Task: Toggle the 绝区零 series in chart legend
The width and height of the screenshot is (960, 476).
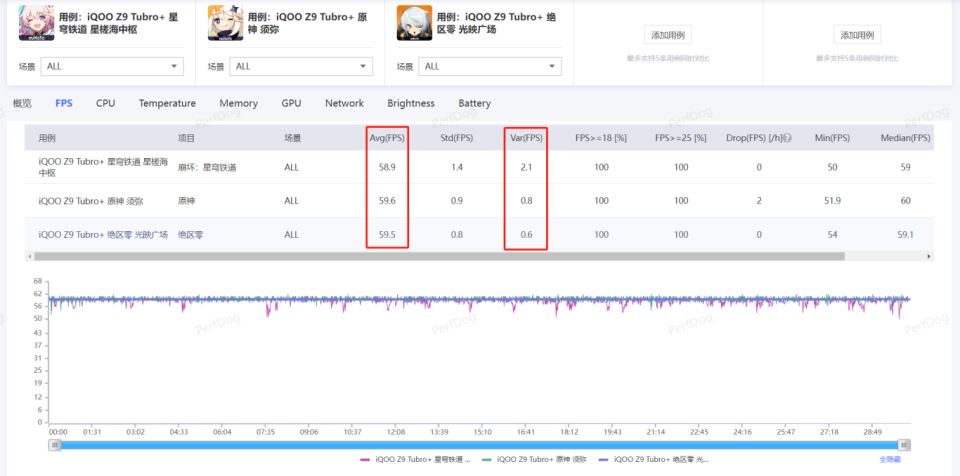Action: 653,459
